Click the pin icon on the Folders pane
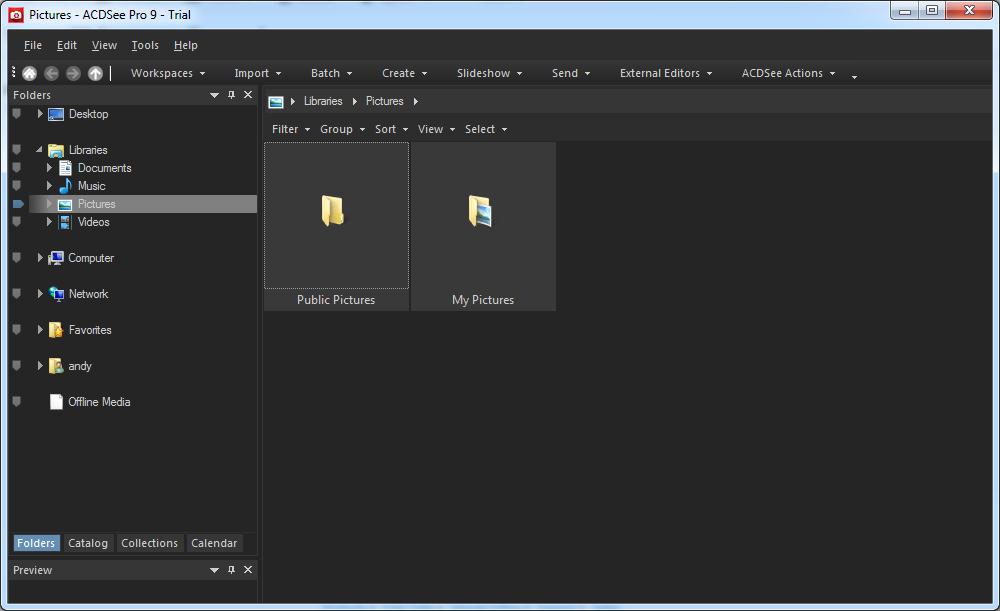Image resolution: width=1000 pixels, height=611 pixels. point(231,94)
